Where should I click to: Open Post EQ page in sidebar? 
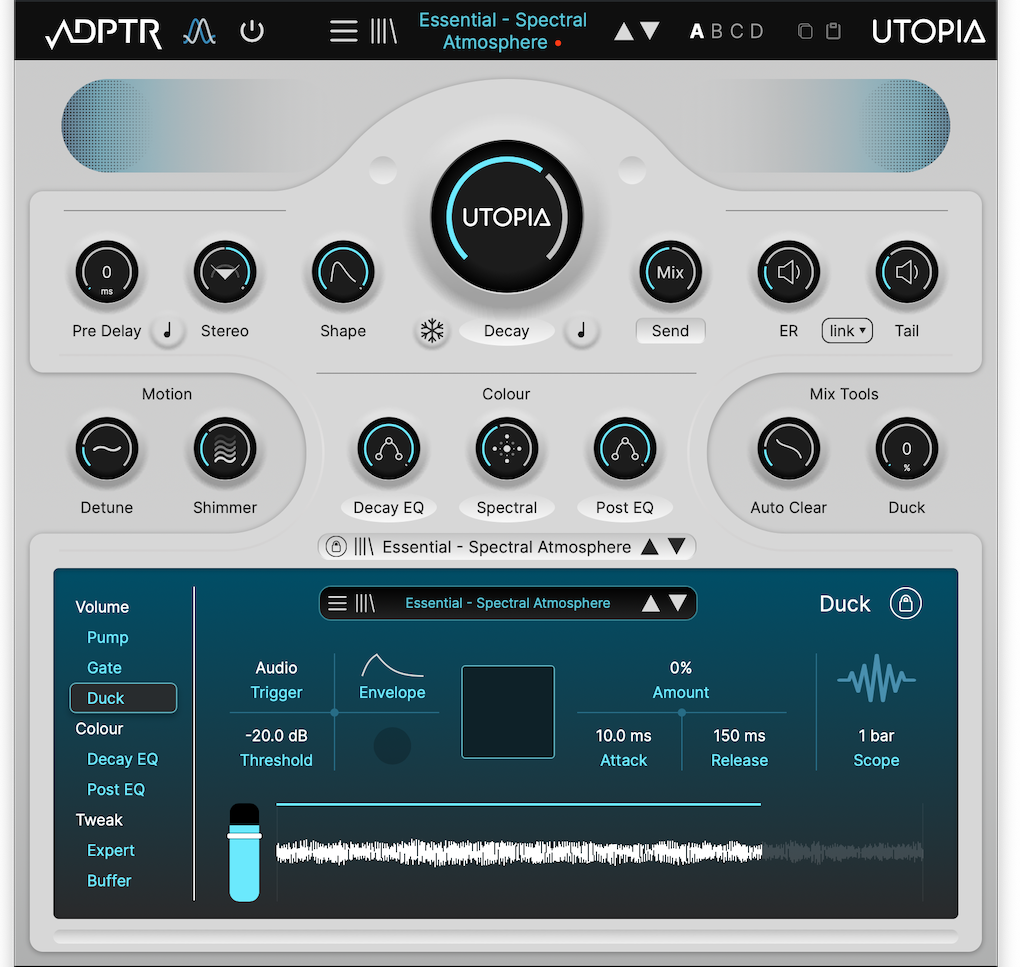click(x=116, y=789)
